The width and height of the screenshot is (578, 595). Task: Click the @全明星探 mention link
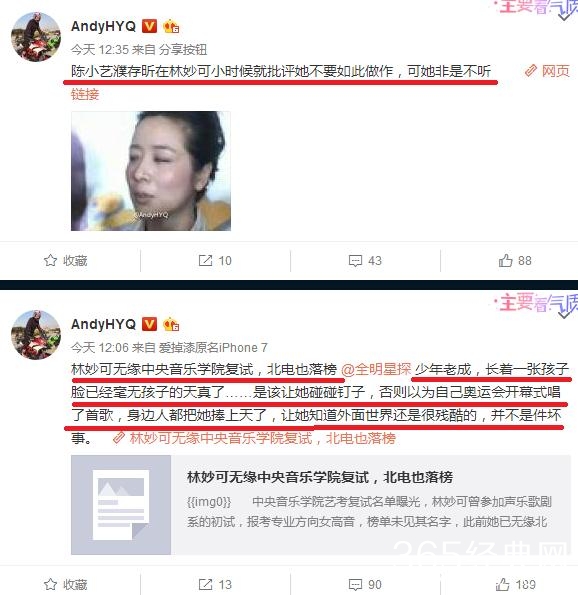tap(376, 369)
